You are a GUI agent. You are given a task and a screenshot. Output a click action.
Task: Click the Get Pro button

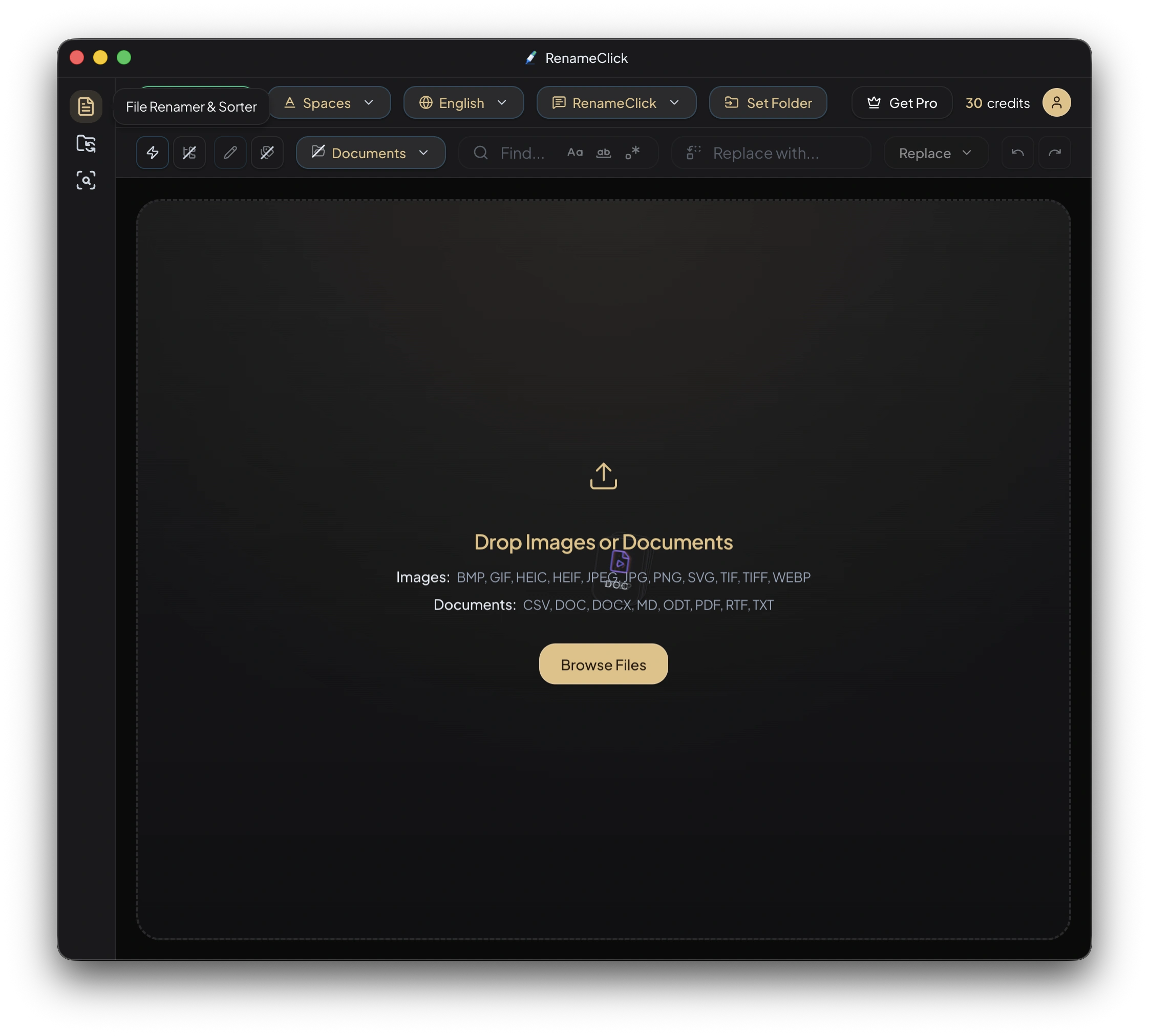pyautogui.click(x=902, y=103)
